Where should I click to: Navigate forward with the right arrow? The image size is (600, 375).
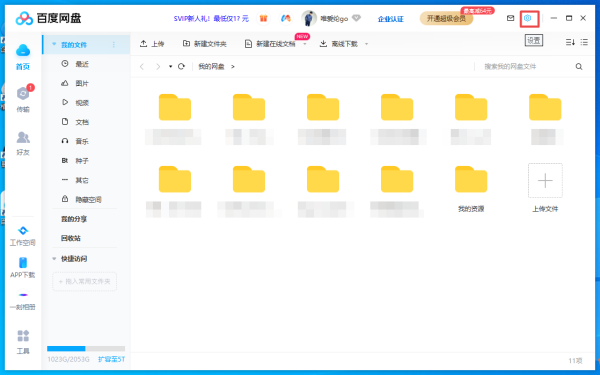point(158,67)
